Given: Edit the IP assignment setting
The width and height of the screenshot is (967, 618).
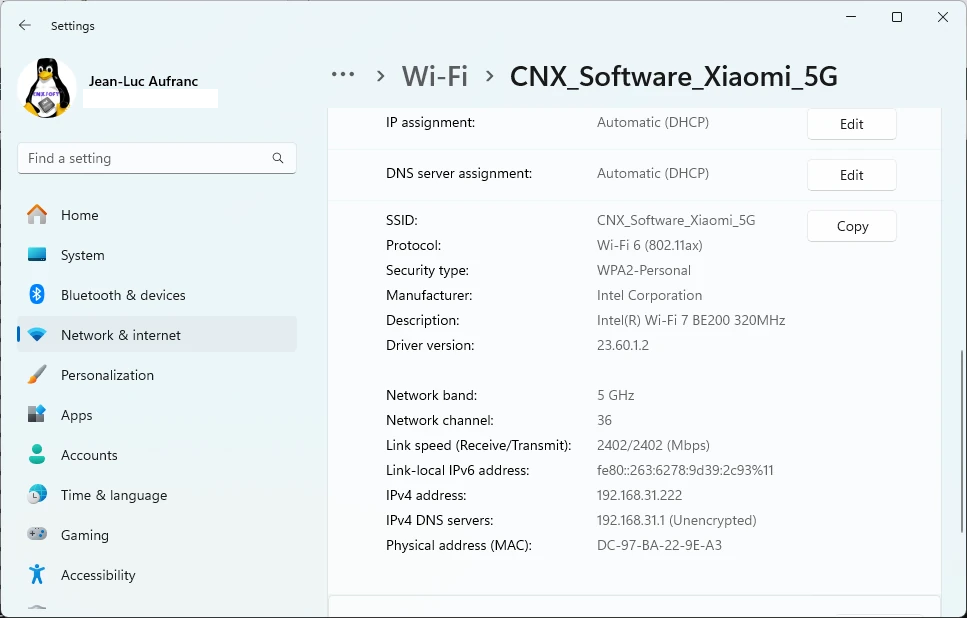Looking at the screenshot, I should click(852, 124).
